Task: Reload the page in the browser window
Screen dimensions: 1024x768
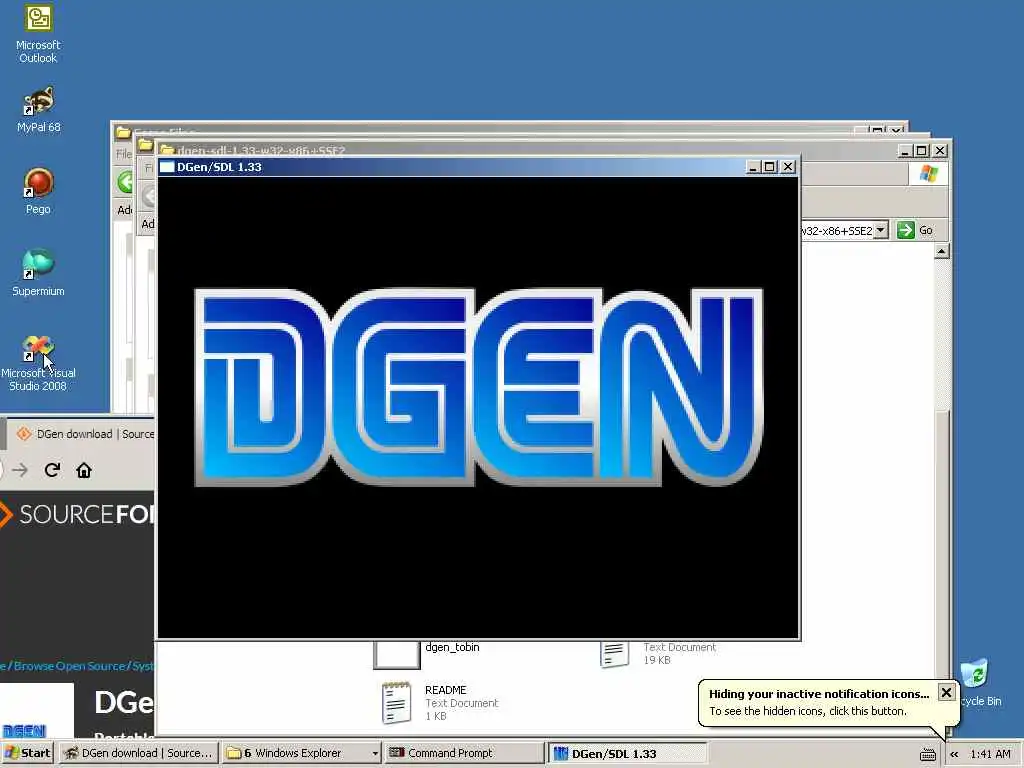Action: (52, 470)
